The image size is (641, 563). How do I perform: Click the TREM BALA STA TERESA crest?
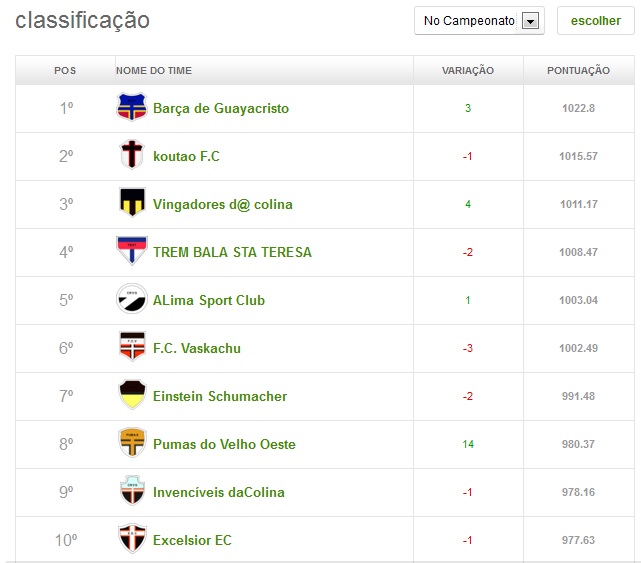click(x=131, y=252)
